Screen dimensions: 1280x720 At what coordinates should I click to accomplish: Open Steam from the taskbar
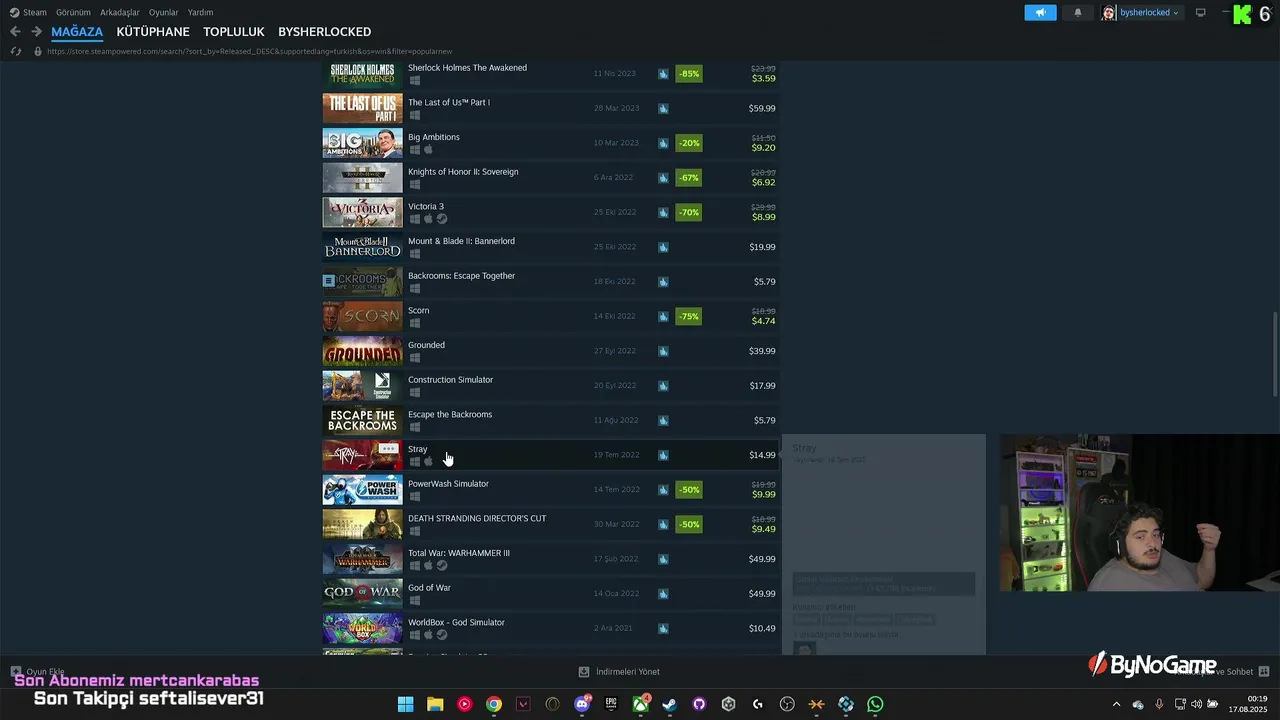pos(670,704)
